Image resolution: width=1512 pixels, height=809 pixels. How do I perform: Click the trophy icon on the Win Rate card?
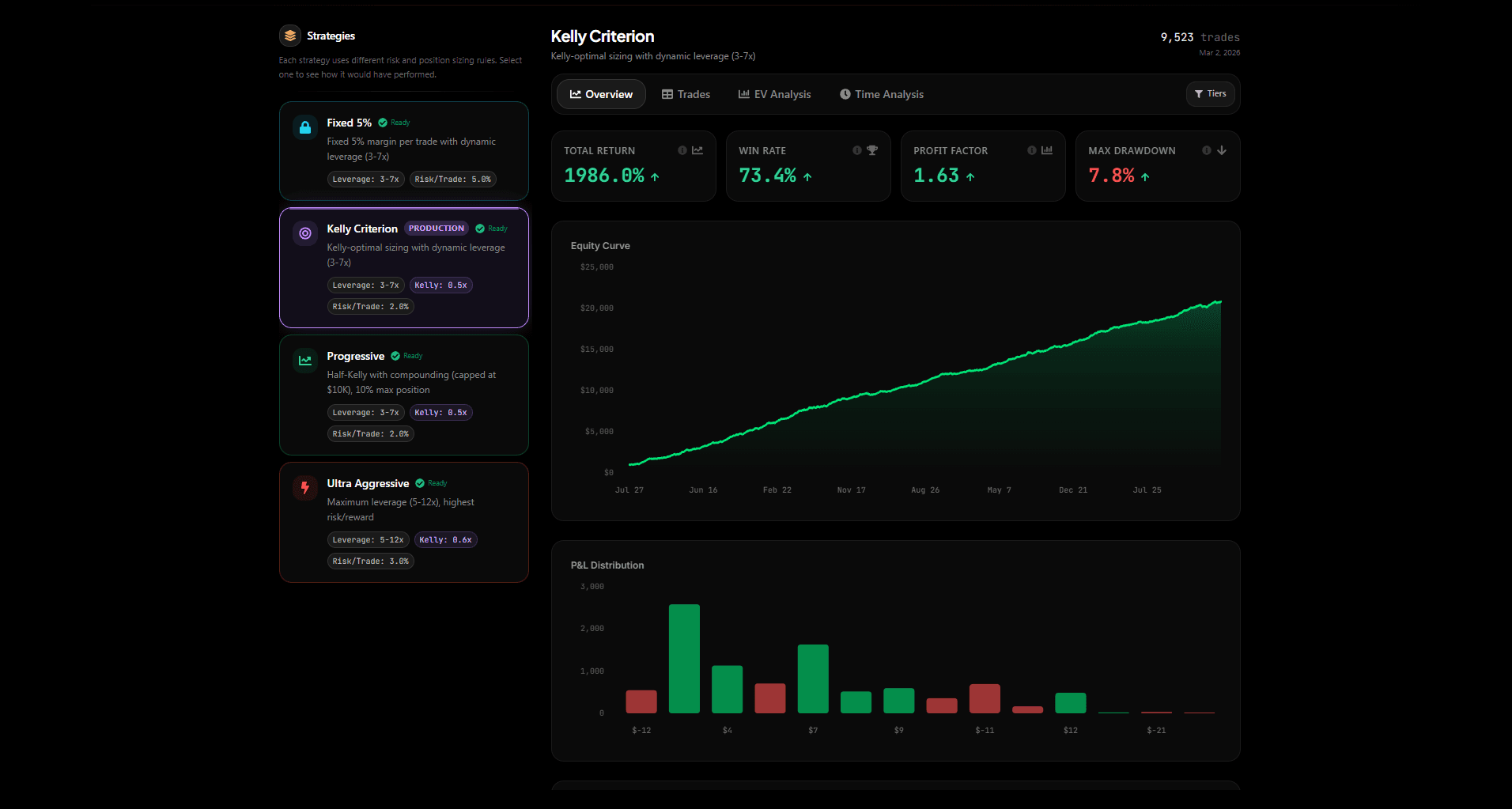pyautogui.click(x=872, y=149)
